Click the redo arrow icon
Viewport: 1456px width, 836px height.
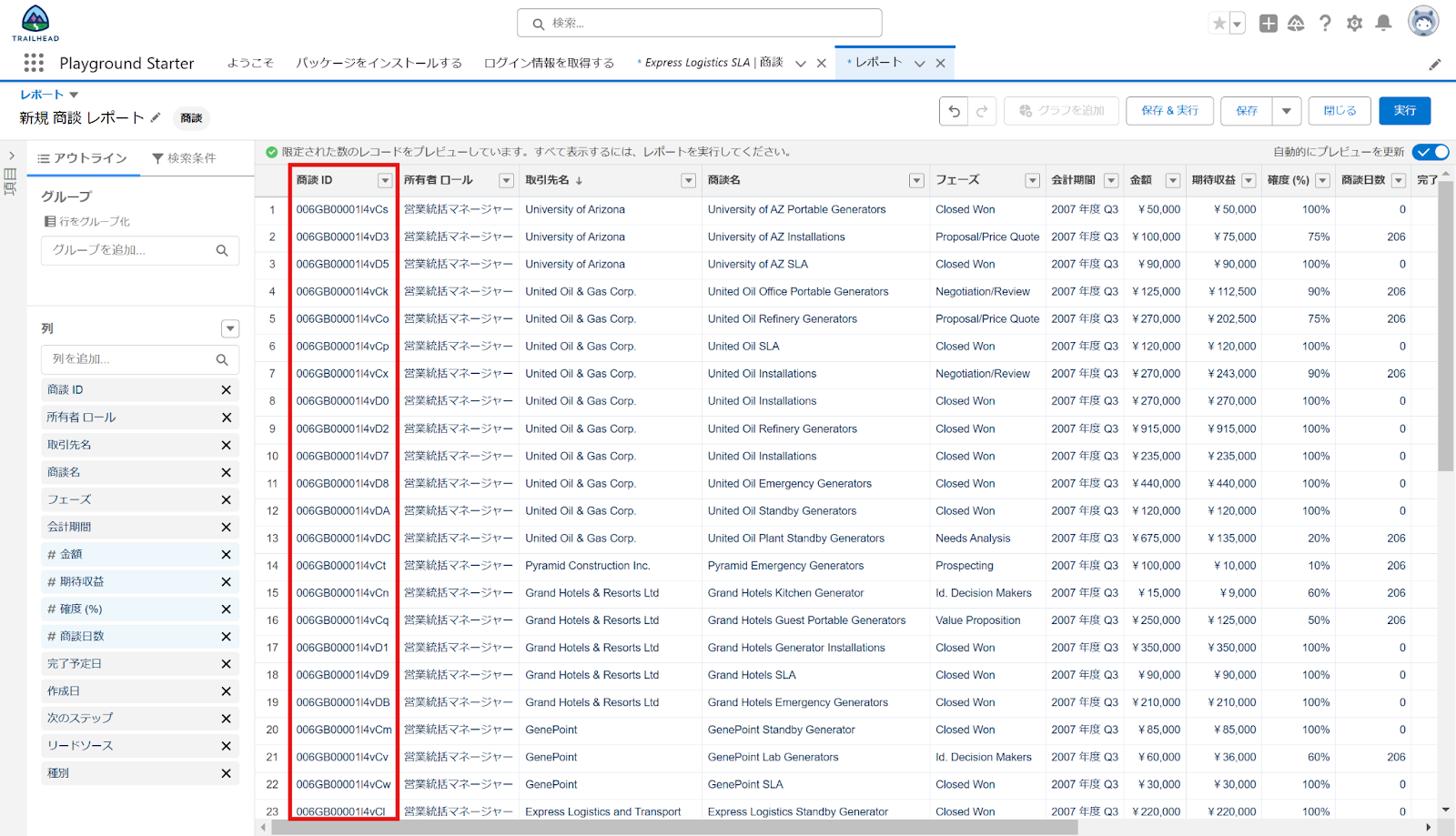pyautogui.click(x=982, y=110)
